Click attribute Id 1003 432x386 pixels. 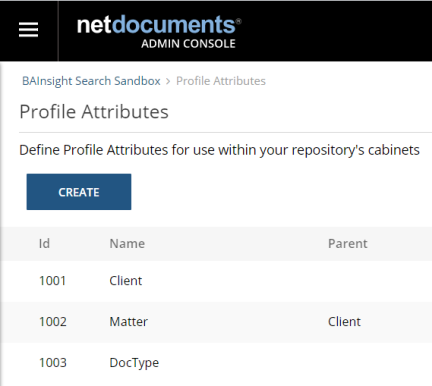pyautogui.click(x=53, y=363)
